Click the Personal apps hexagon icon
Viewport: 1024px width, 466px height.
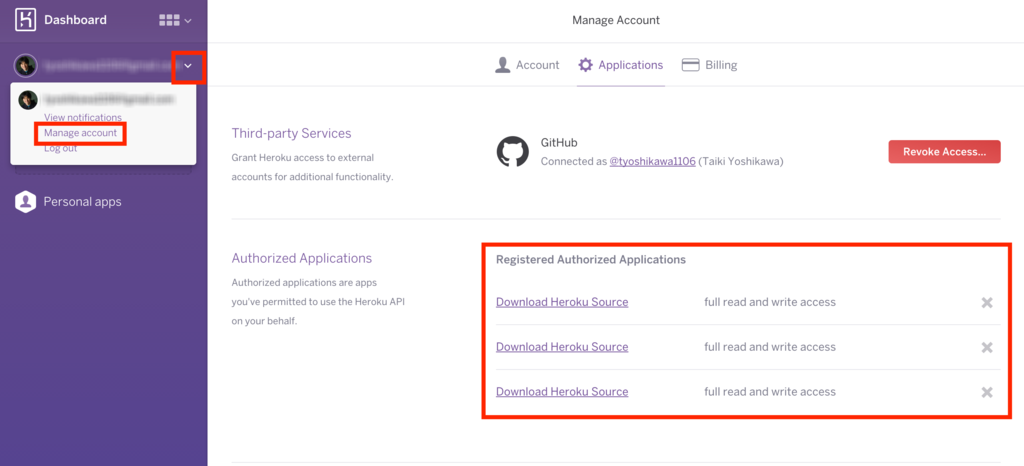click(x=25, y=202)
